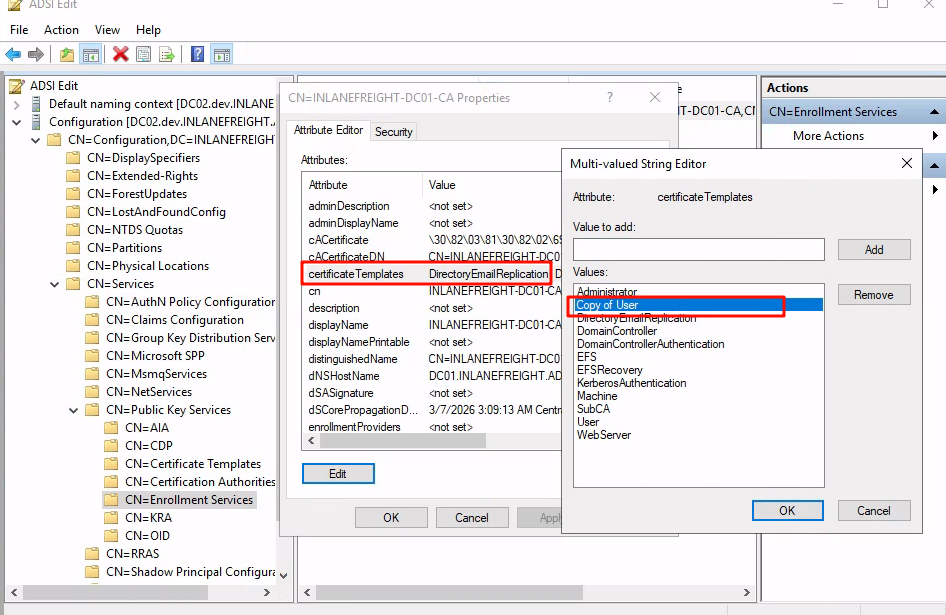
Task: Click the red Delete X icon
Action: point(120,54)
